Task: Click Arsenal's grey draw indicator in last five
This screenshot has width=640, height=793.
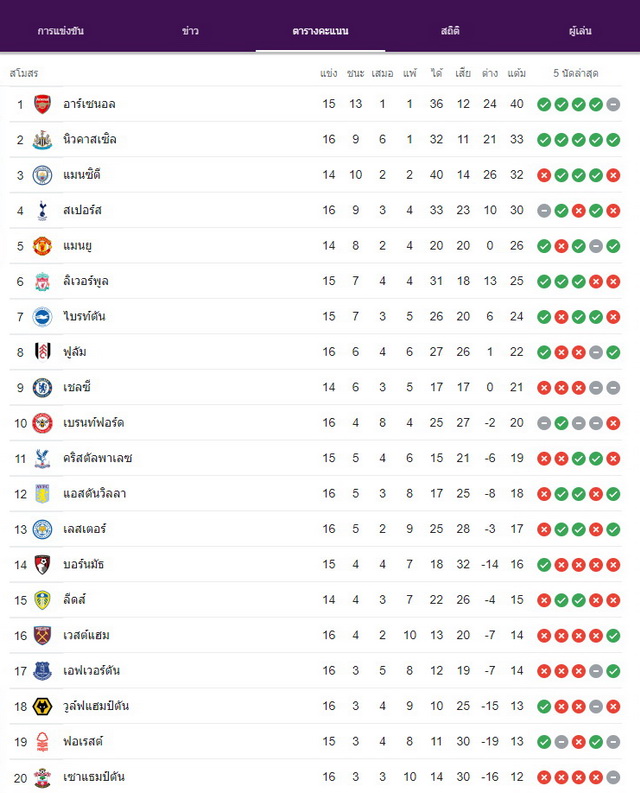Action: 613,104
